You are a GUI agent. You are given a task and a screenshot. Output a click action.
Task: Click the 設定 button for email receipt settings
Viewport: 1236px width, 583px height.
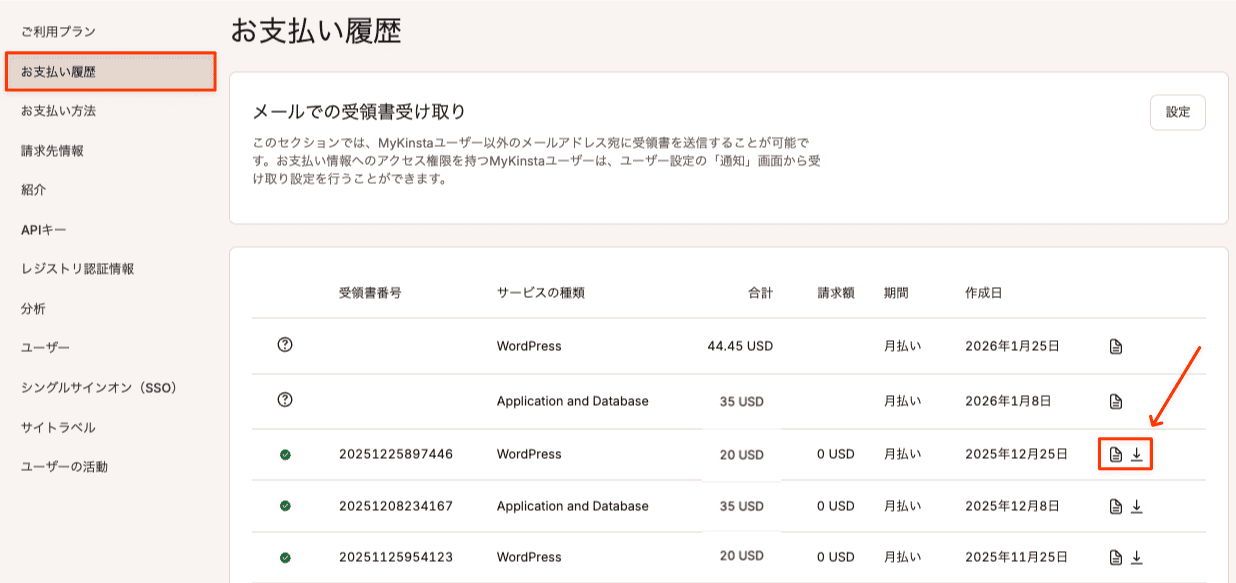point(1178,112)
